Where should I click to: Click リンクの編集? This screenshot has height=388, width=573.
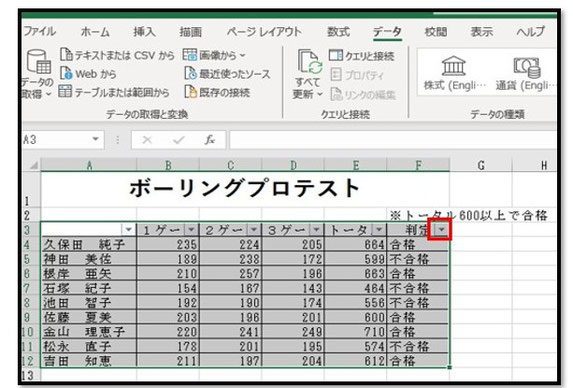pyautogui.click(x=363, y=94)
